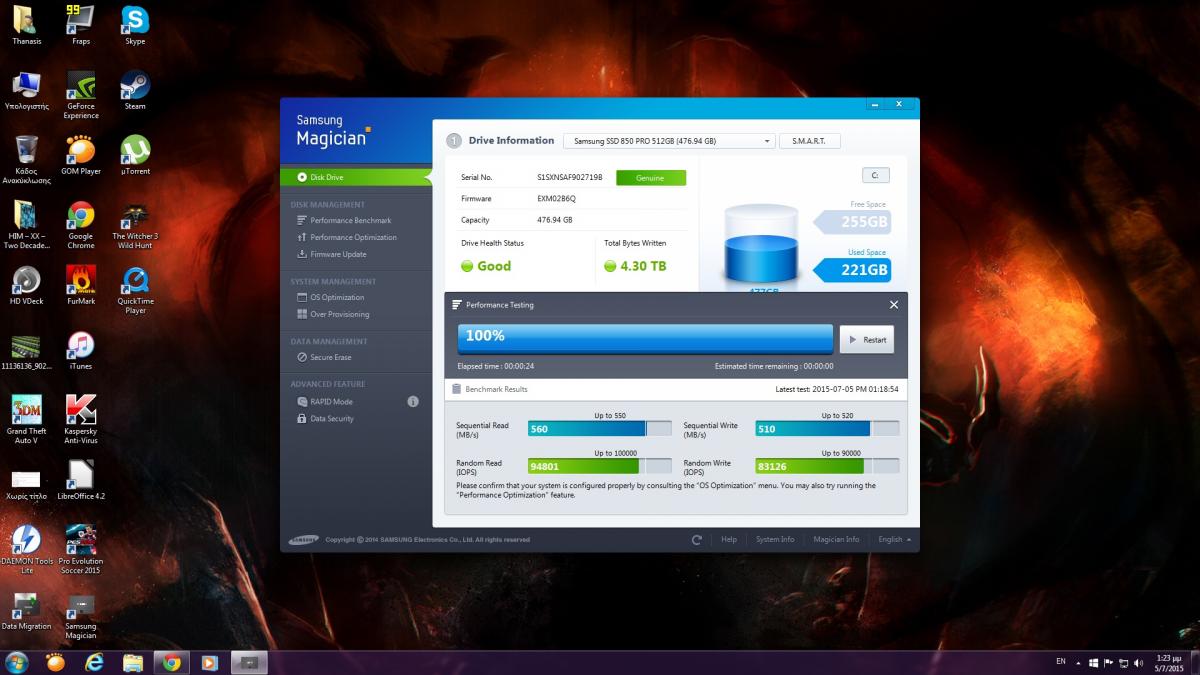Image resolution: width=1200 pixels, height=675 pixels.
Task: Click the green Genuine button
Action: click(x=651, y=178)
